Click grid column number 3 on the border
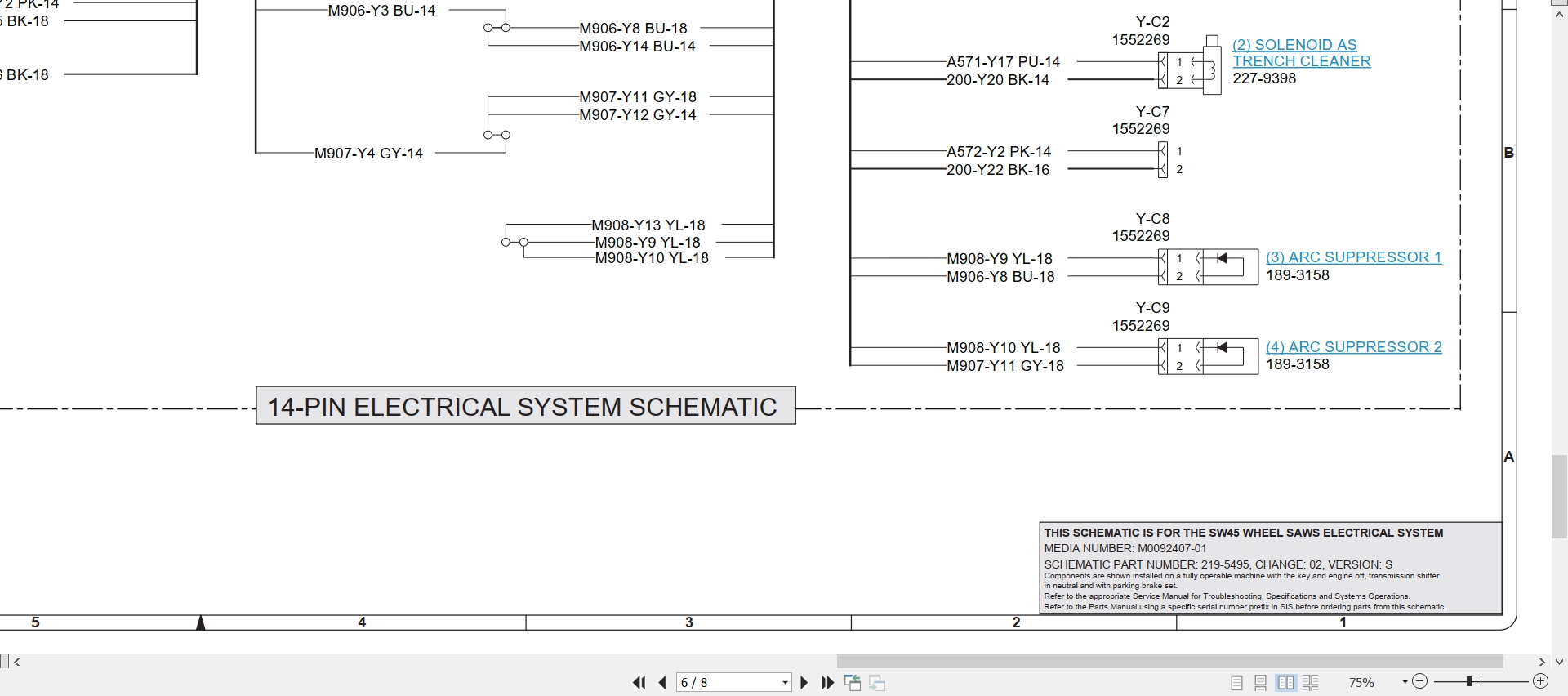This screenshot has width=1568, height=696. coord(689,622)
